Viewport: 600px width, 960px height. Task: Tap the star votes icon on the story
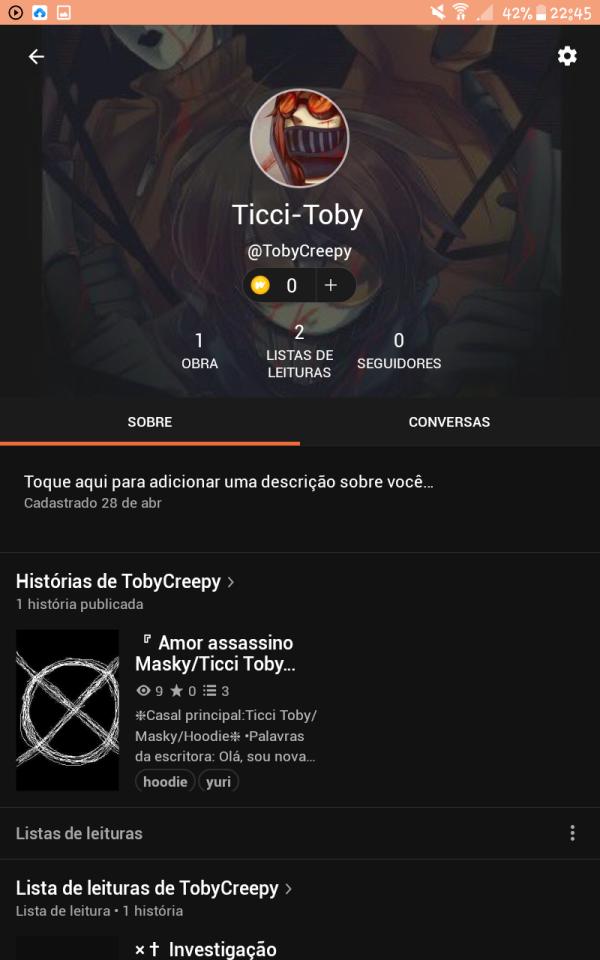(176, 691)
